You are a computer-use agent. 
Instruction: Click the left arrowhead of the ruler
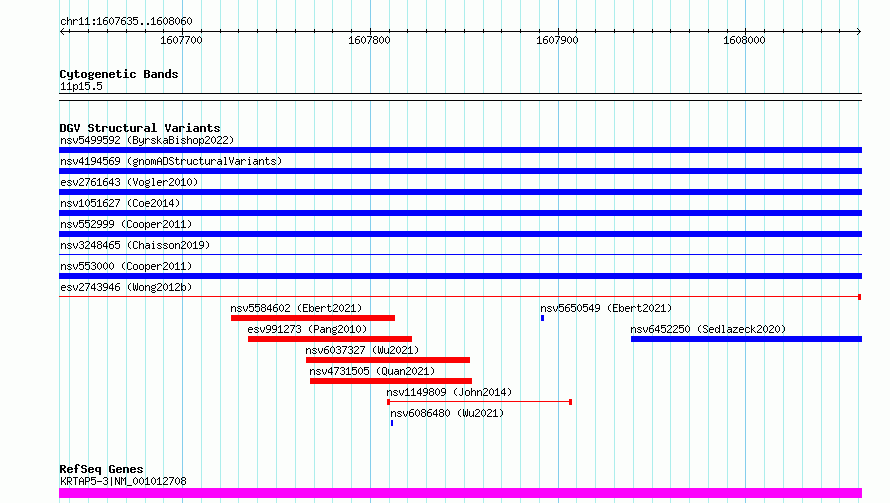tap(62, 31)
